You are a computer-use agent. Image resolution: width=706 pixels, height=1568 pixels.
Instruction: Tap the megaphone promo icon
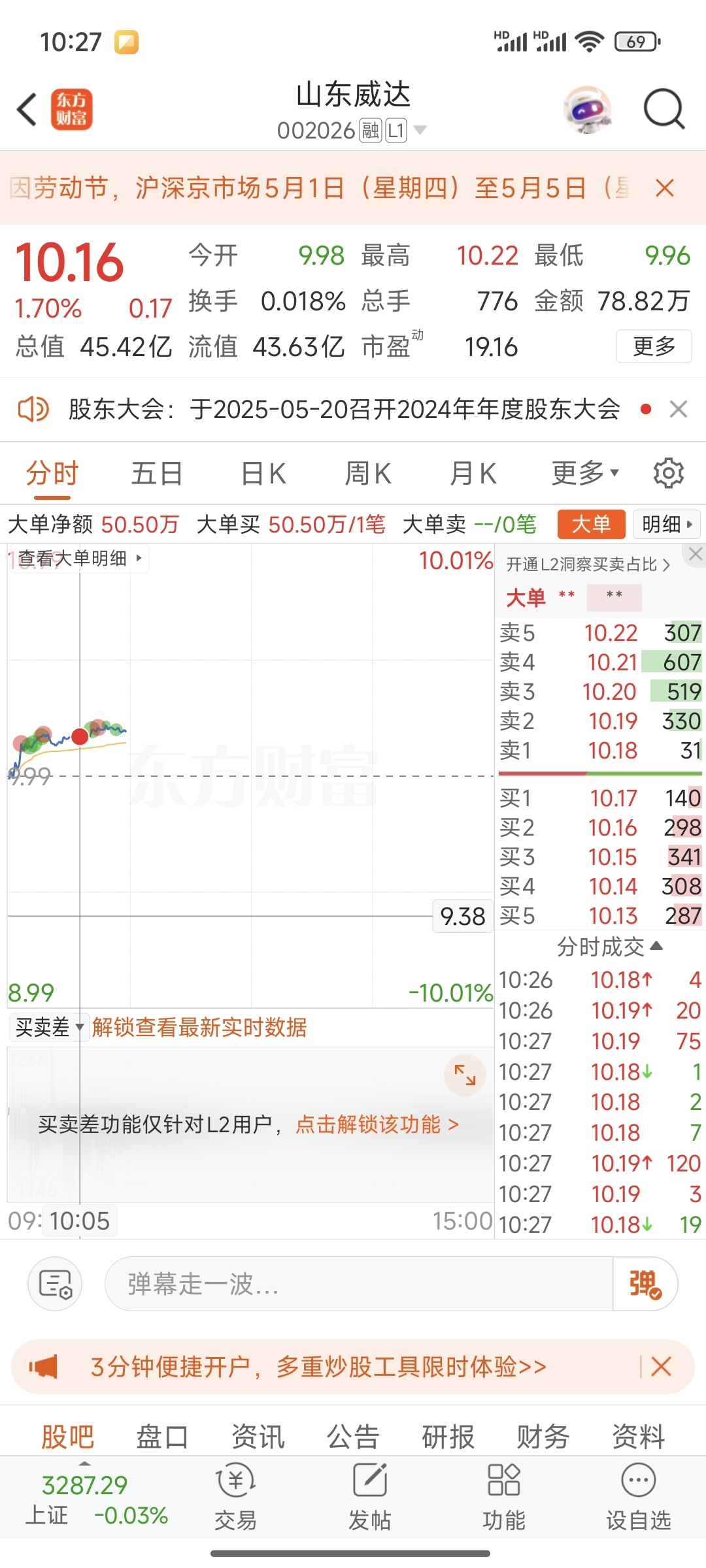pos(43,1367)
